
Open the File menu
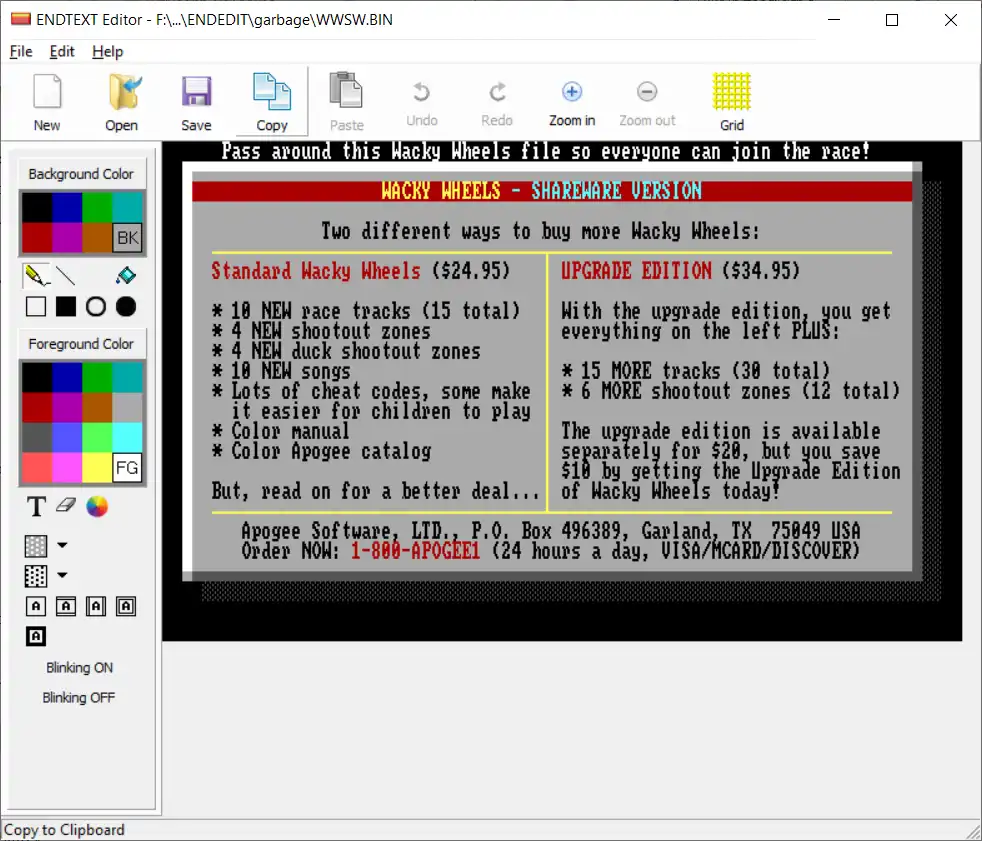[x=21, y=51]
